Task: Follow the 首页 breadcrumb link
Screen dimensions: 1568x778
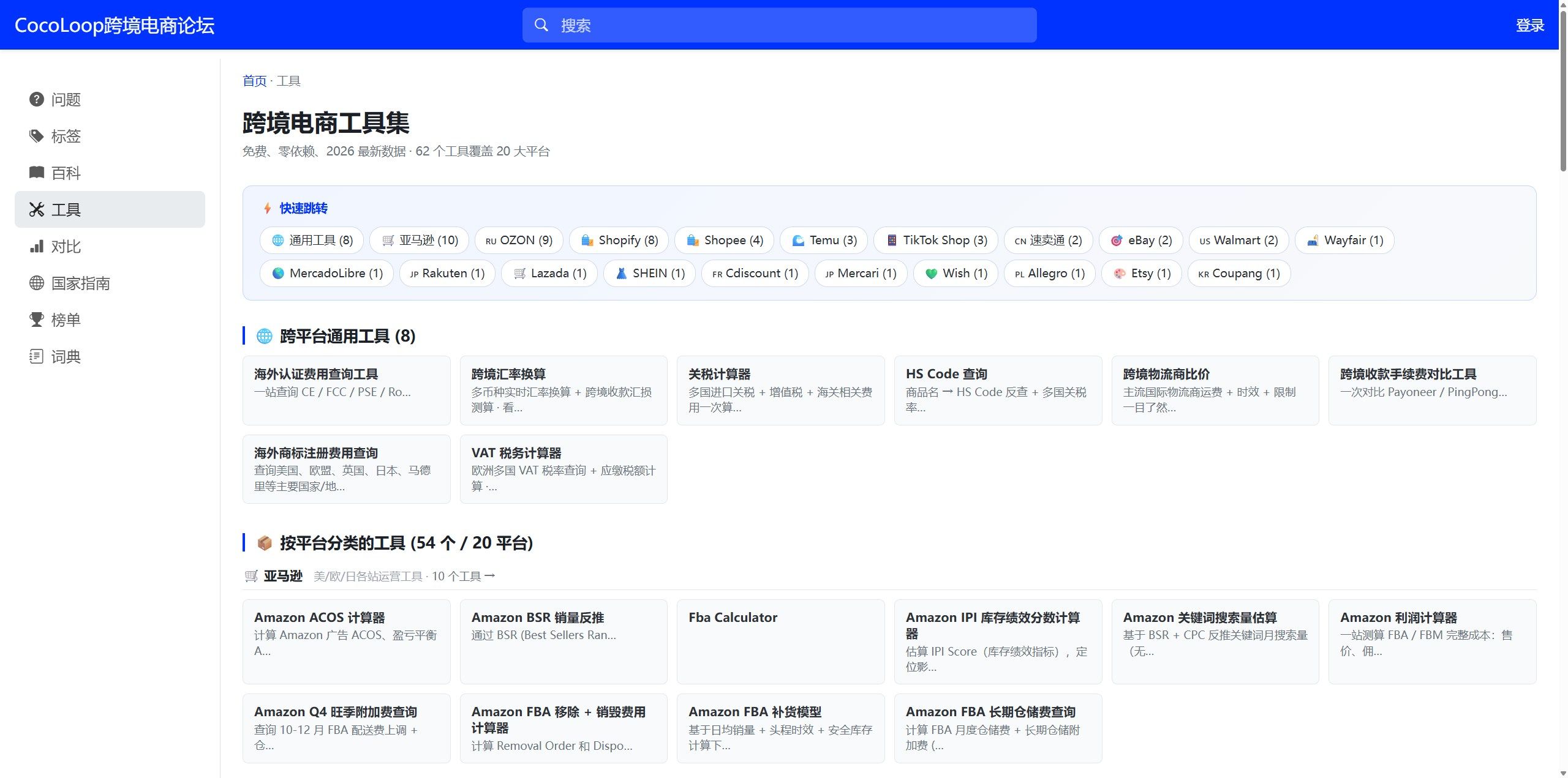Action: (255, 81)
